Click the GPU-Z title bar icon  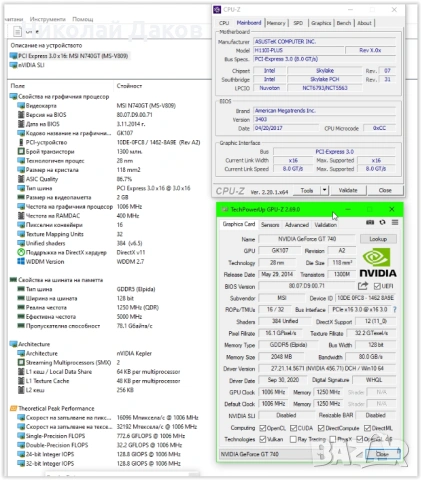(x=225, y=209)
